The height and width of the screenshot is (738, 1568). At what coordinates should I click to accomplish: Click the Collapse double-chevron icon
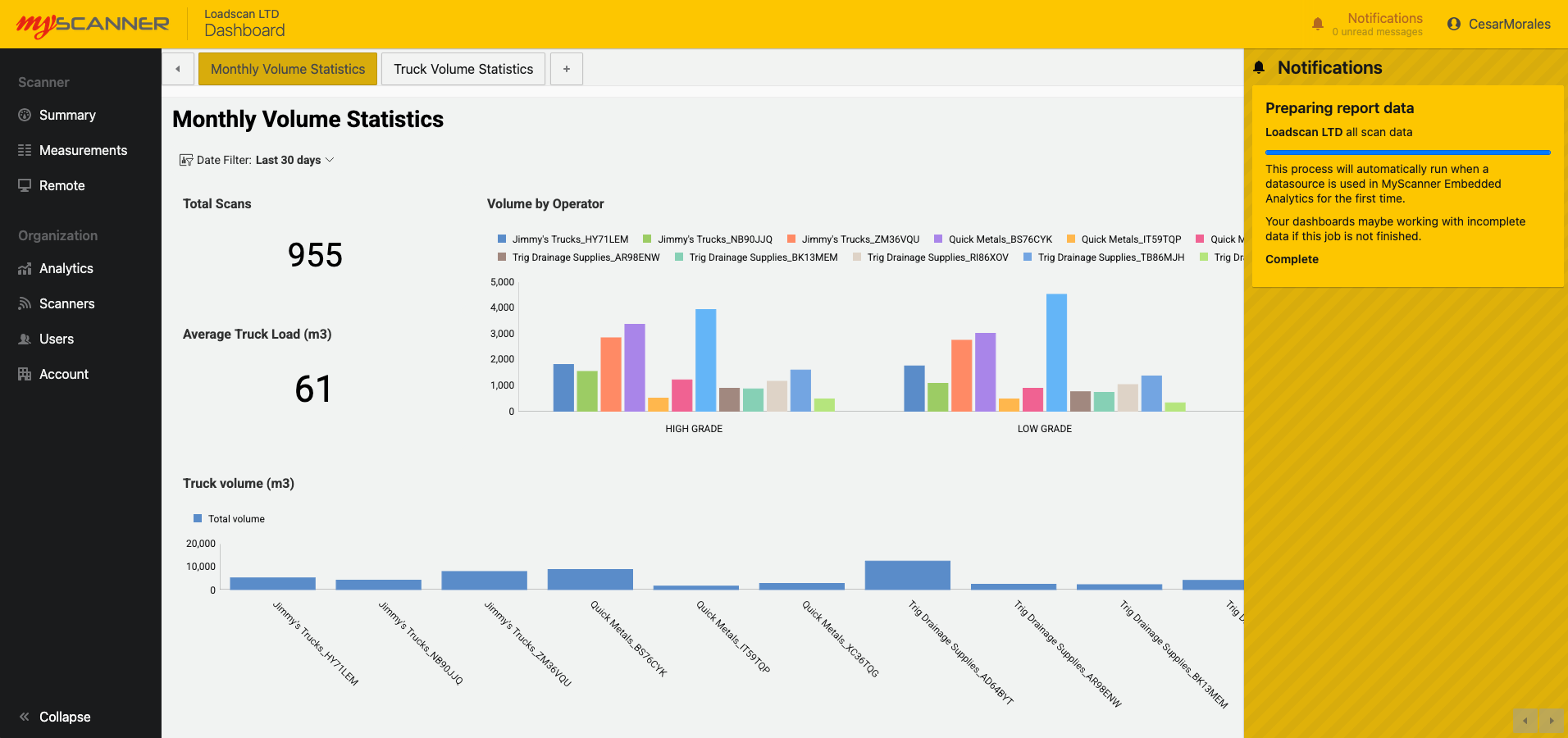pos(25,717)
